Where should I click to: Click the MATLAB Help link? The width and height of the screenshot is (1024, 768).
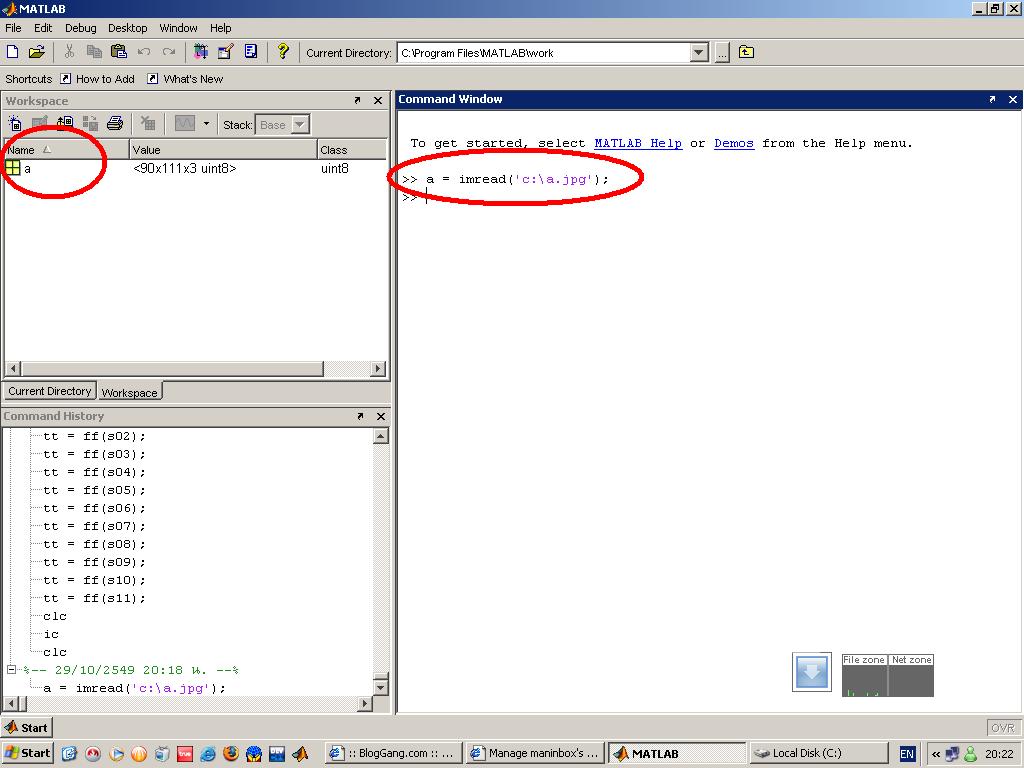click(x=638, y=143)
